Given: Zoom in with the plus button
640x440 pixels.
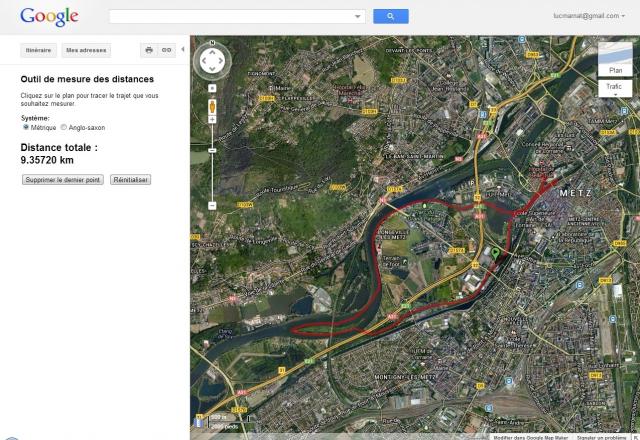Looking at the screenshot, I should 212,120.
